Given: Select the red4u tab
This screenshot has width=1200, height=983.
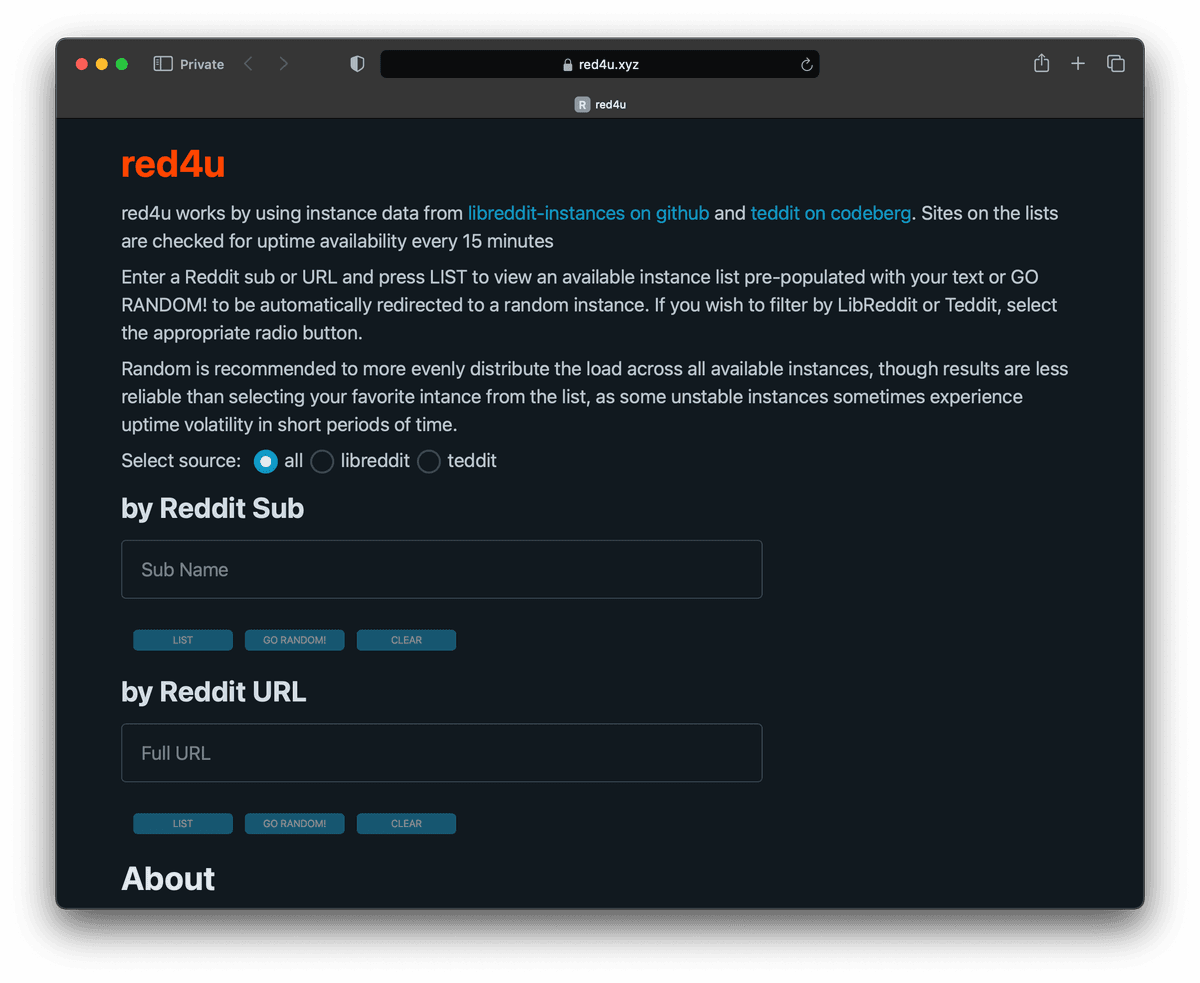Looking at the screenshot, I should (x=600, y=104).
